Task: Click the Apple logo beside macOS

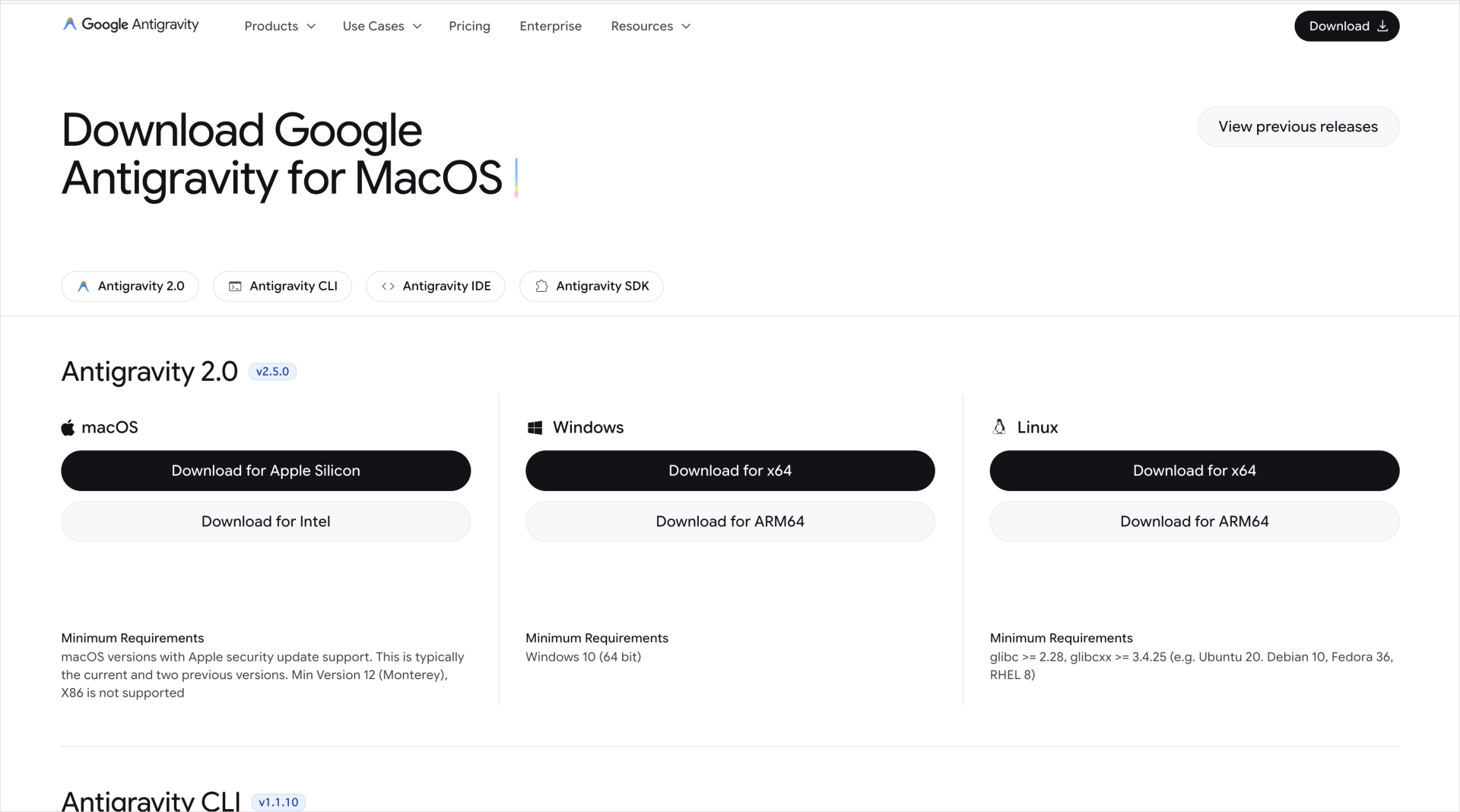Action: (x=68, y=427)
